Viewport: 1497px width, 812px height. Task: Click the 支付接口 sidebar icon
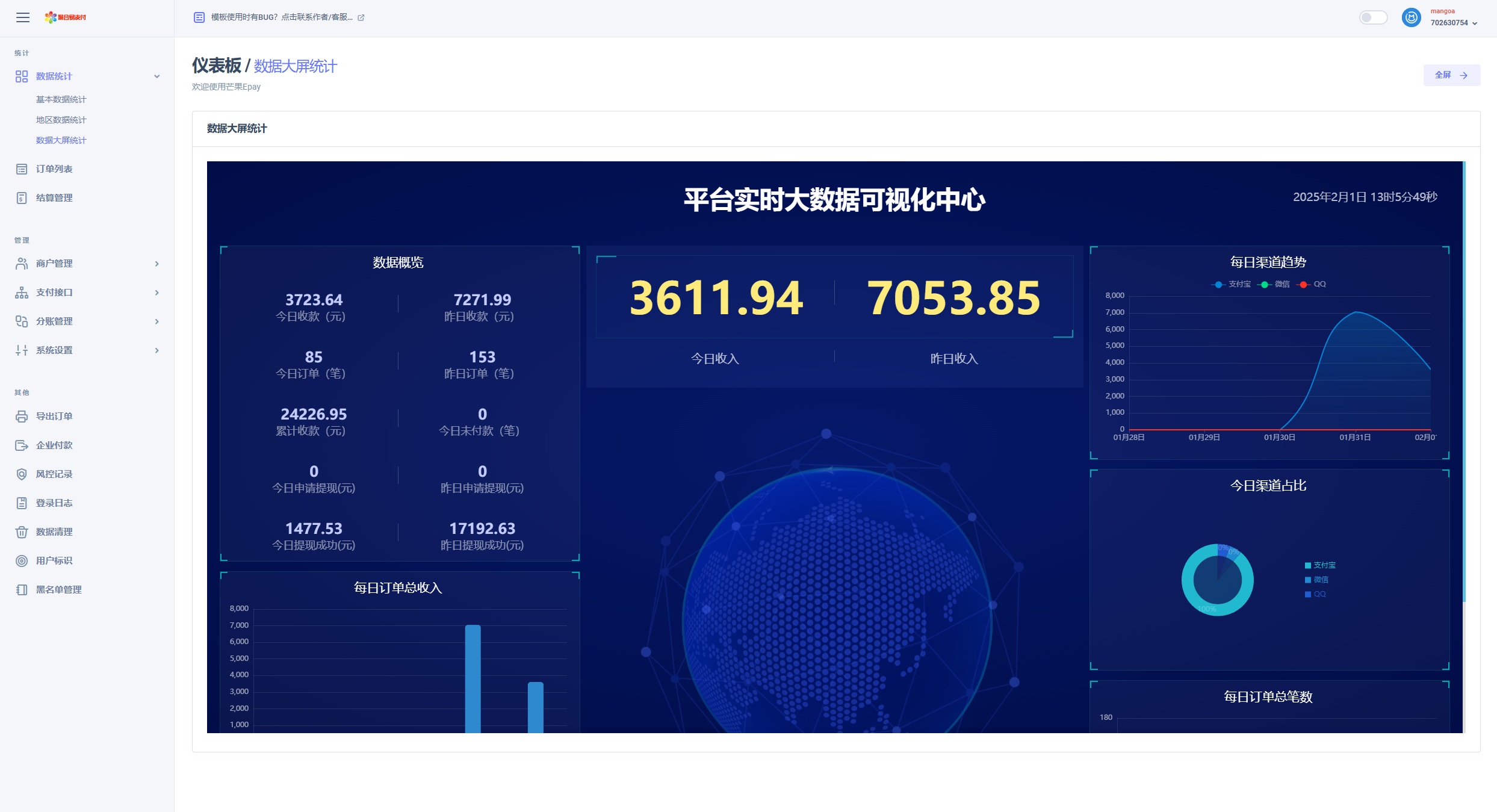22,293
